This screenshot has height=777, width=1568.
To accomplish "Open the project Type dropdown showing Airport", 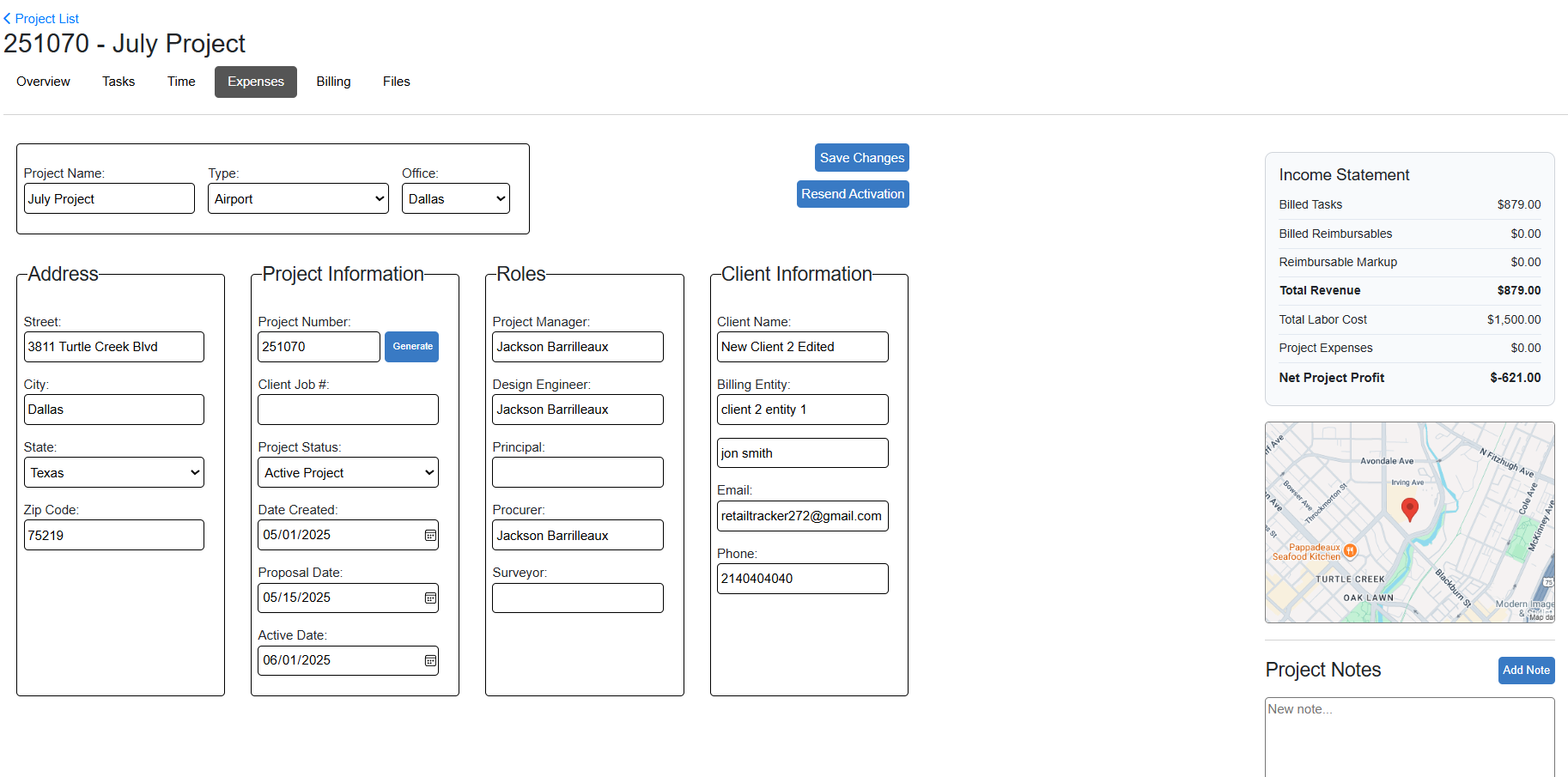I will [x=298, y=198].
